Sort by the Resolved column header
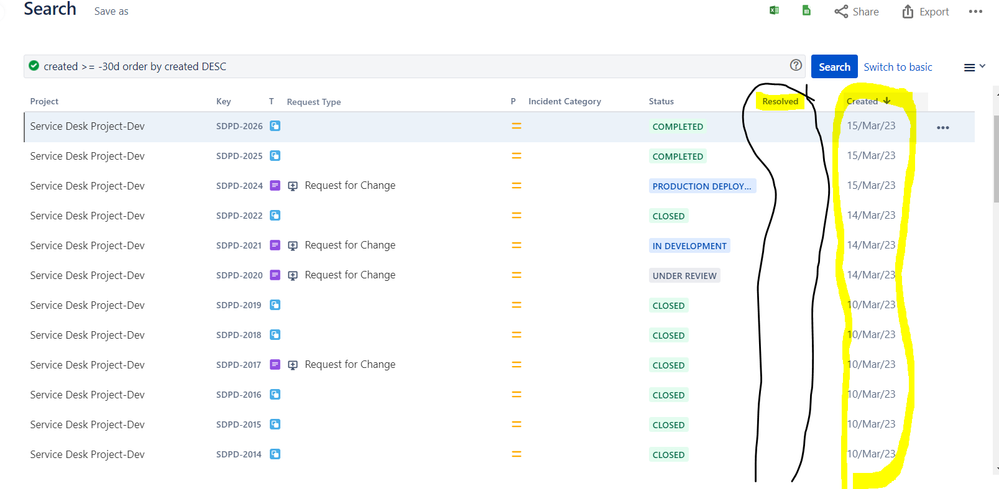The height and width of the screenshot is (489, 999). pyautogui.click(x=780, y=101)
